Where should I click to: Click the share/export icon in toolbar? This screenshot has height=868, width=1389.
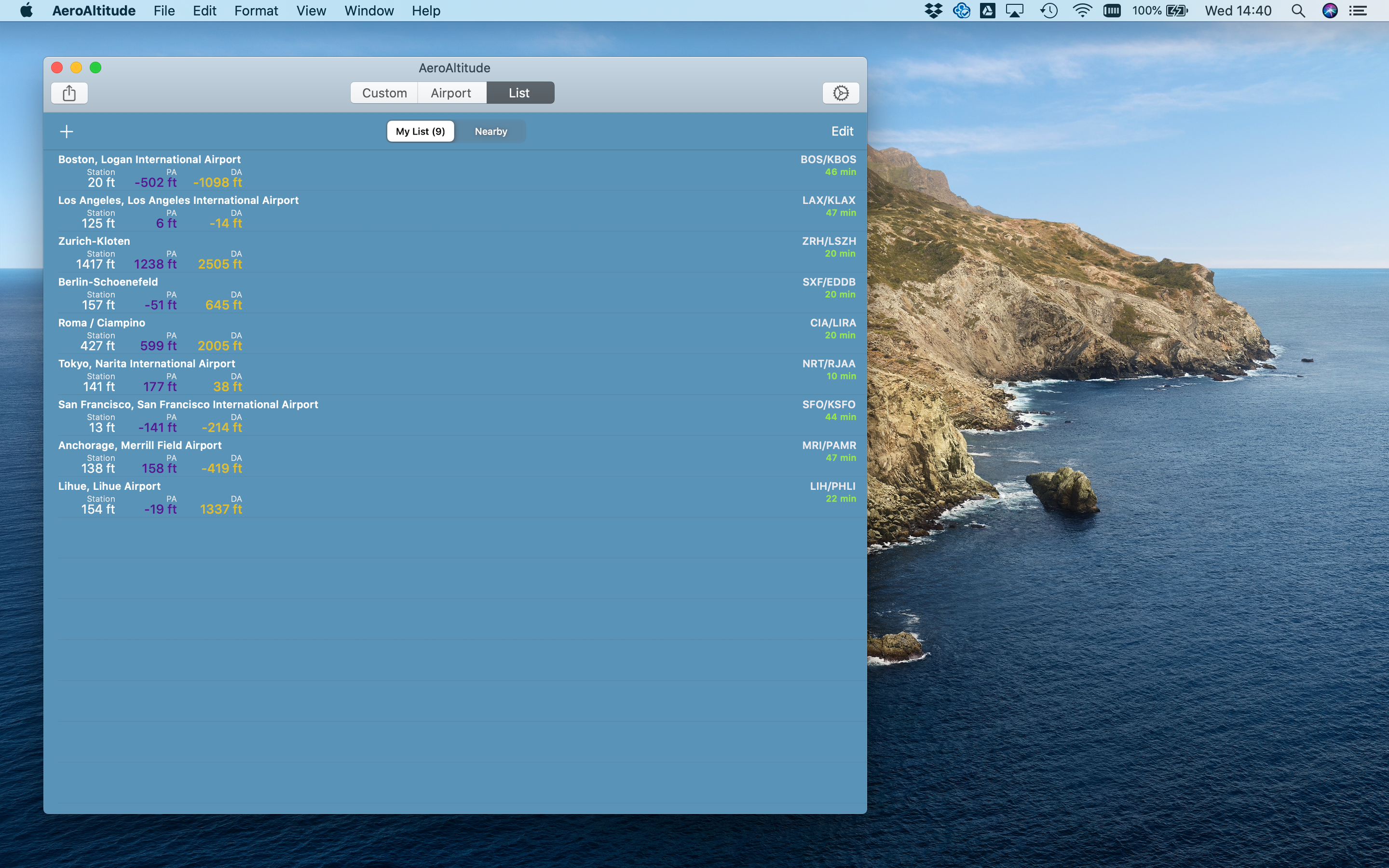(69, 93)
